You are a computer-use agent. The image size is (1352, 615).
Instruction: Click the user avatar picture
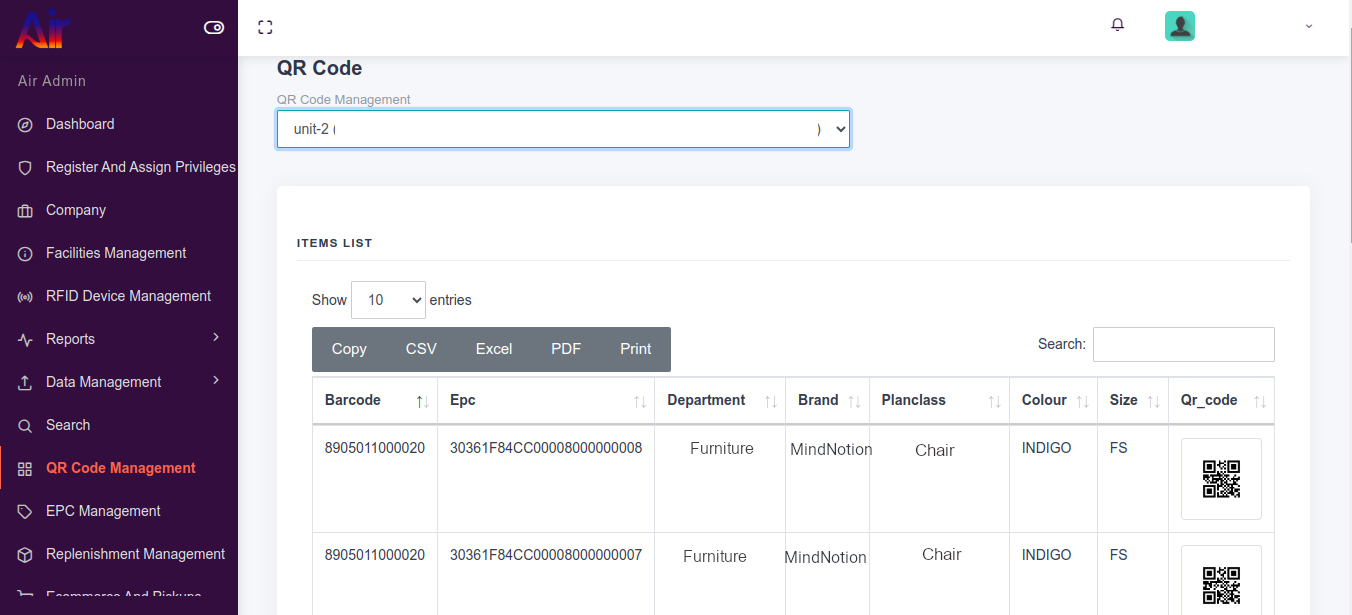(x=1180, y=26)
